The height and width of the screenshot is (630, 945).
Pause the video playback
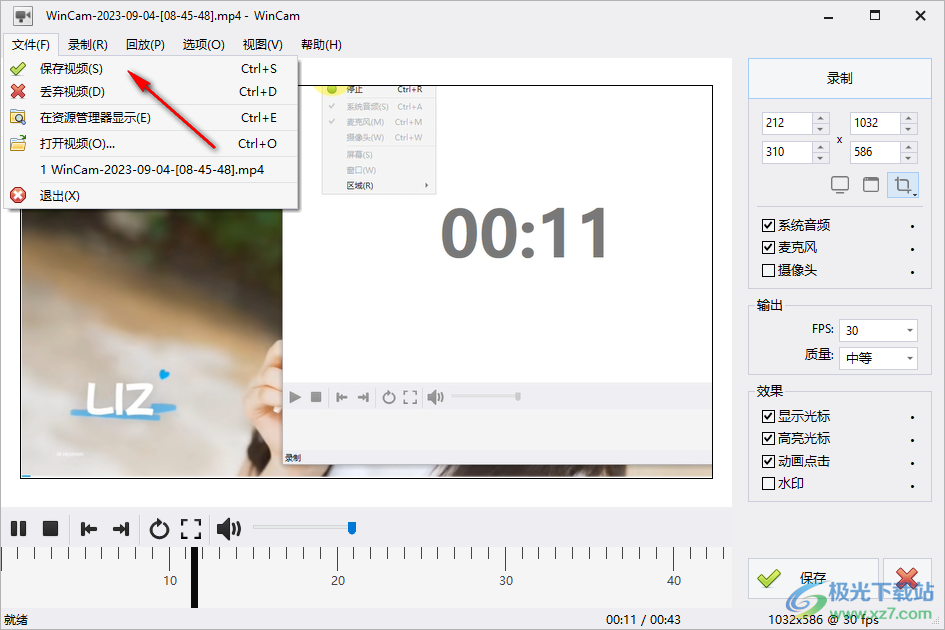click(x=19, y=529)
